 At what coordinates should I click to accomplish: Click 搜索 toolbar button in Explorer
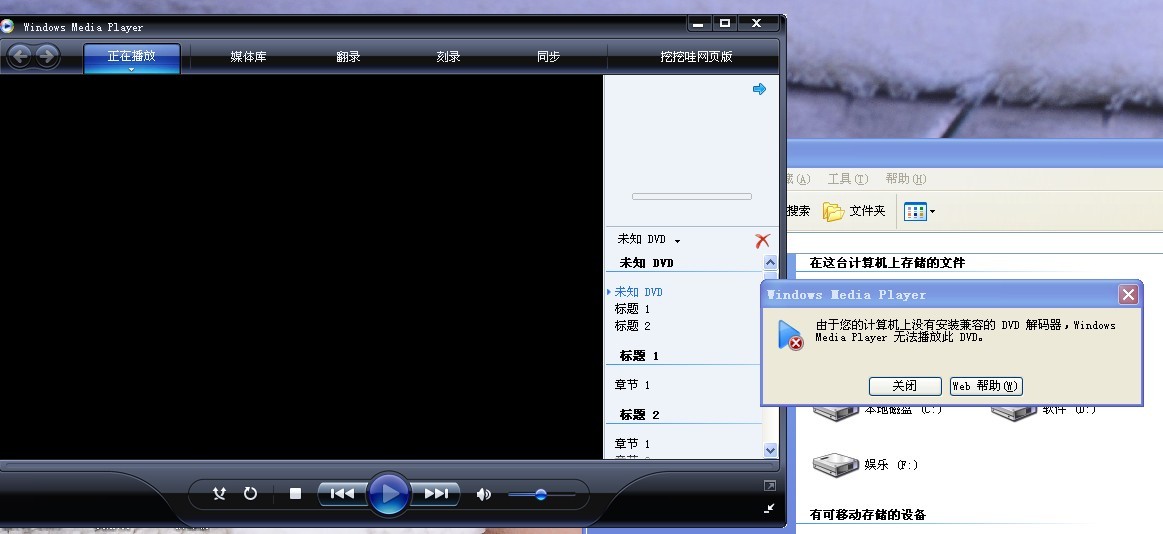point(798,211)
